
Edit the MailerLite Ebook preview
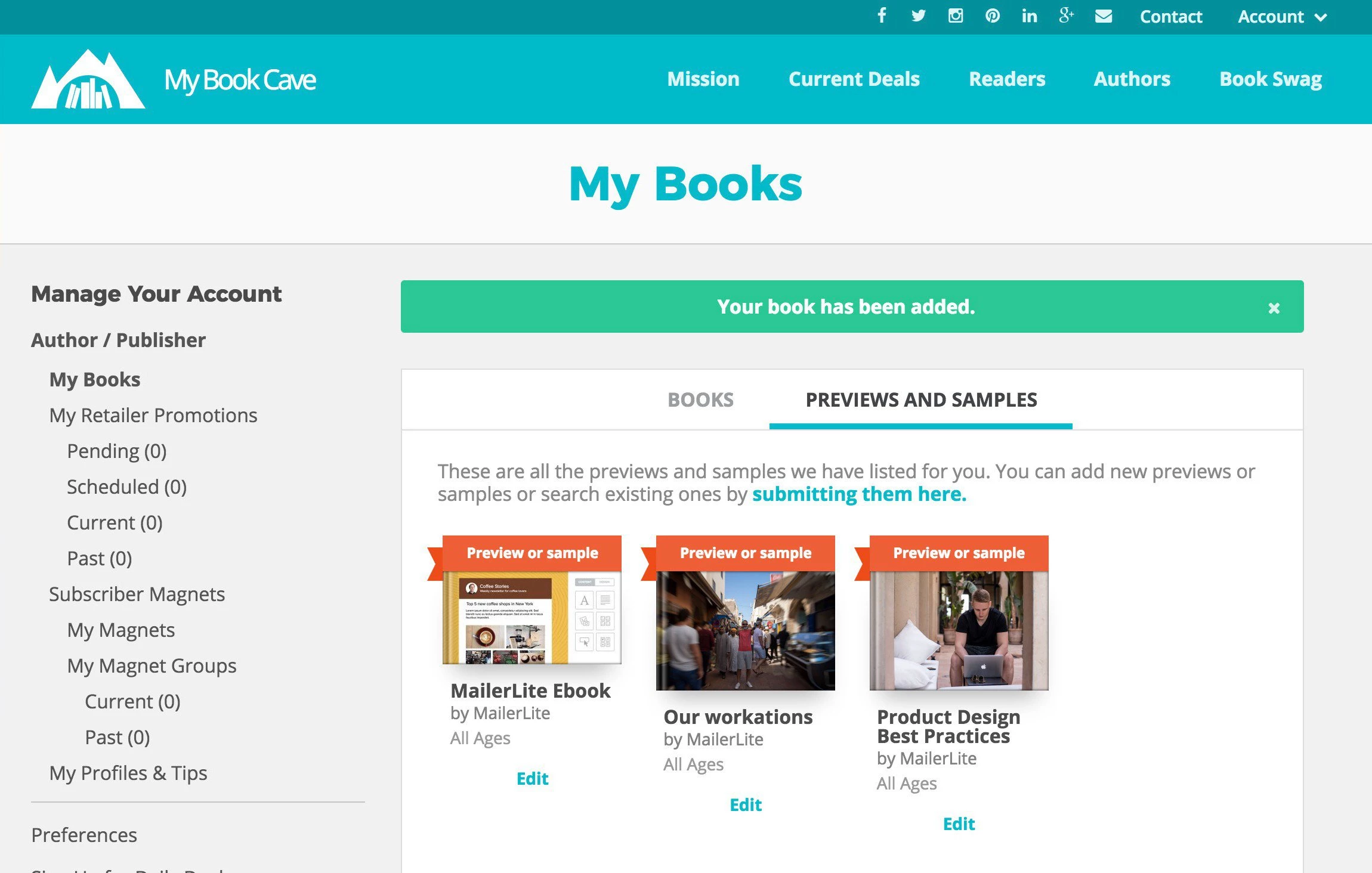532,778
